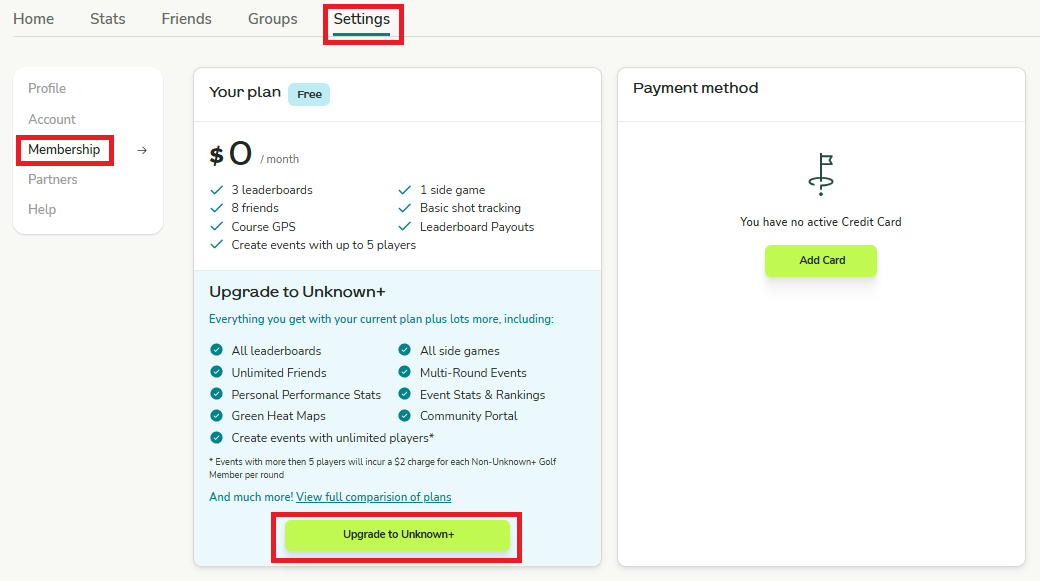Switch to the Stats tab
The height and width of the screenshot is (581, 1040).
point(108,19)
